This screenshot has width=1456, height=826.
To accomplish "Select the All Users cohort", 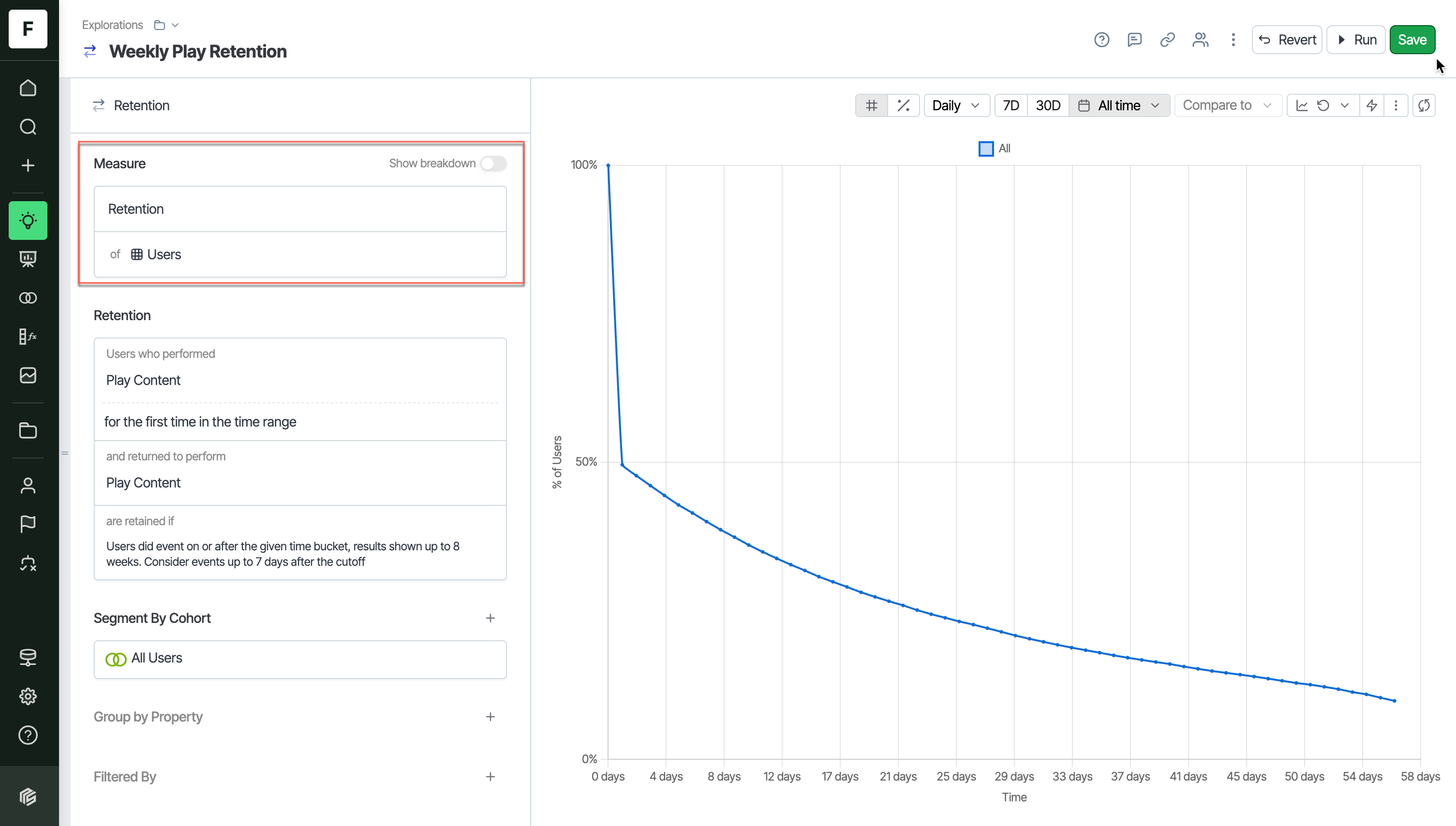I will click(x=300, y=659).
